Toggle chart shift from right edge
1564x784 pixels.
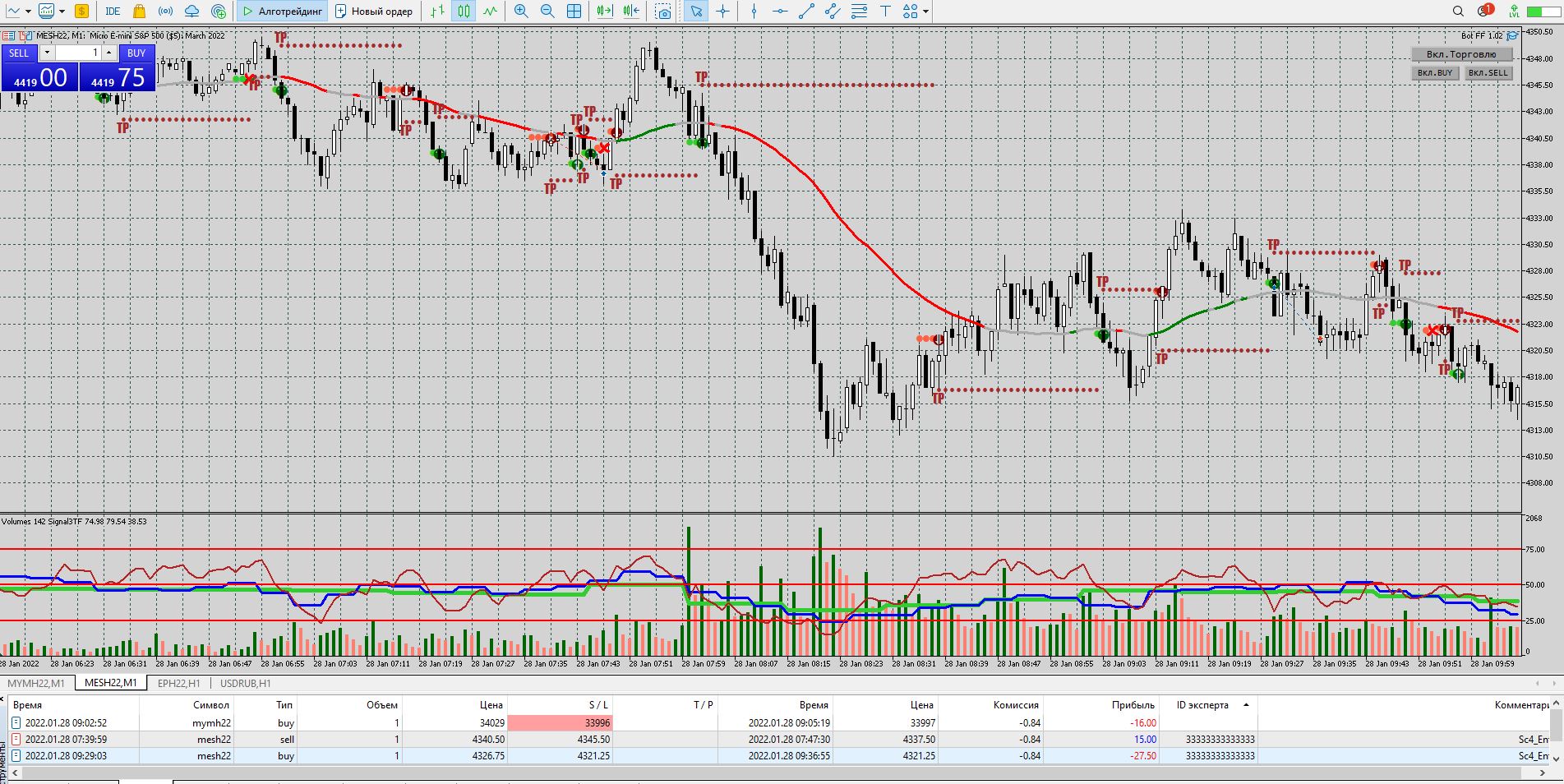point(631,12)
